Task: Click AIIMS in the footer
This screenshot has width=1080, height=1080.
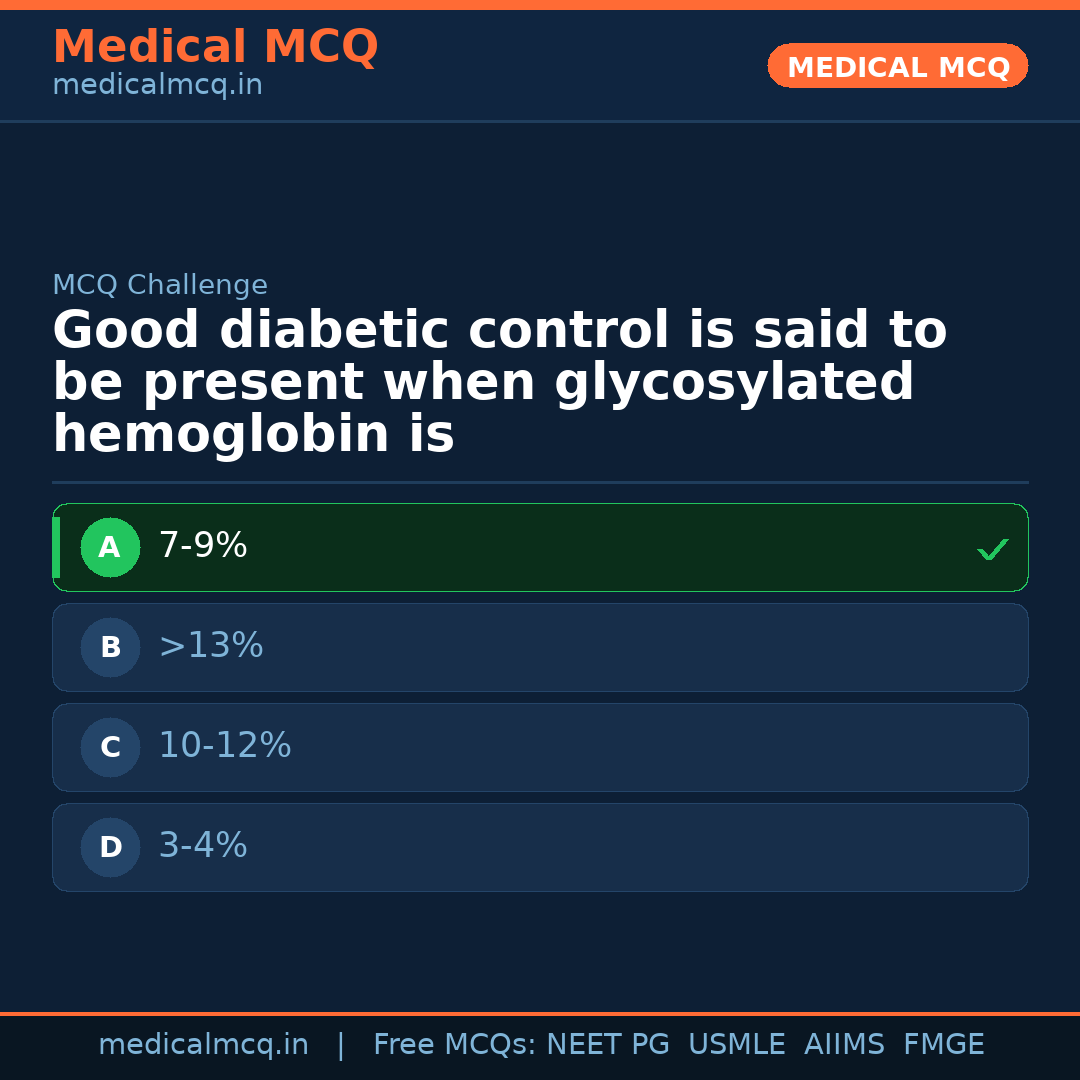Action: tap(844, 1045)
